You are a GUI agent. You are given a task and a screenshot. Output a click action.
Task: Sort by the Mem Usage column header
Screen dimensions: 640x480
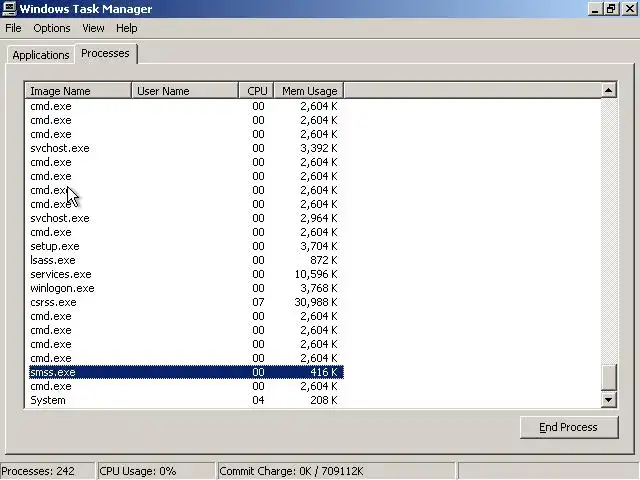pyautogui.click(x=309, y=91)
